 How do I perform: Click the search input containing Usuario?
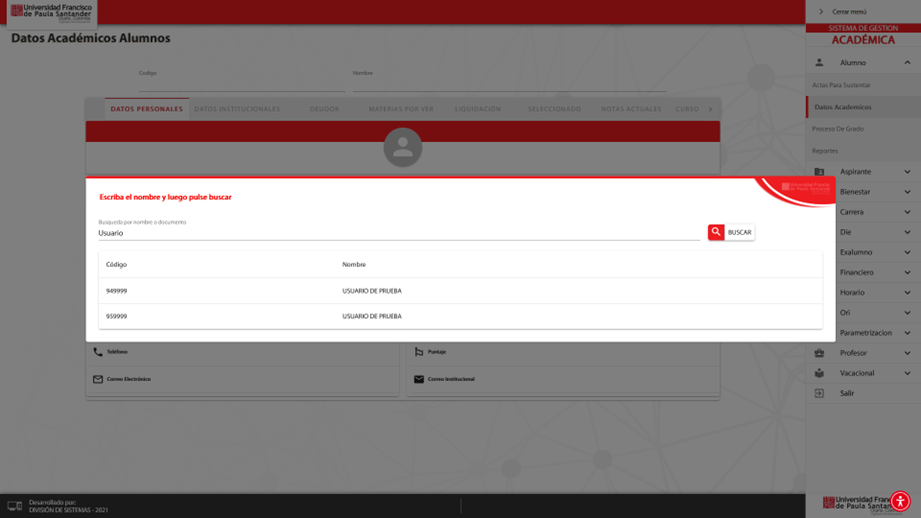coord(398,233)
